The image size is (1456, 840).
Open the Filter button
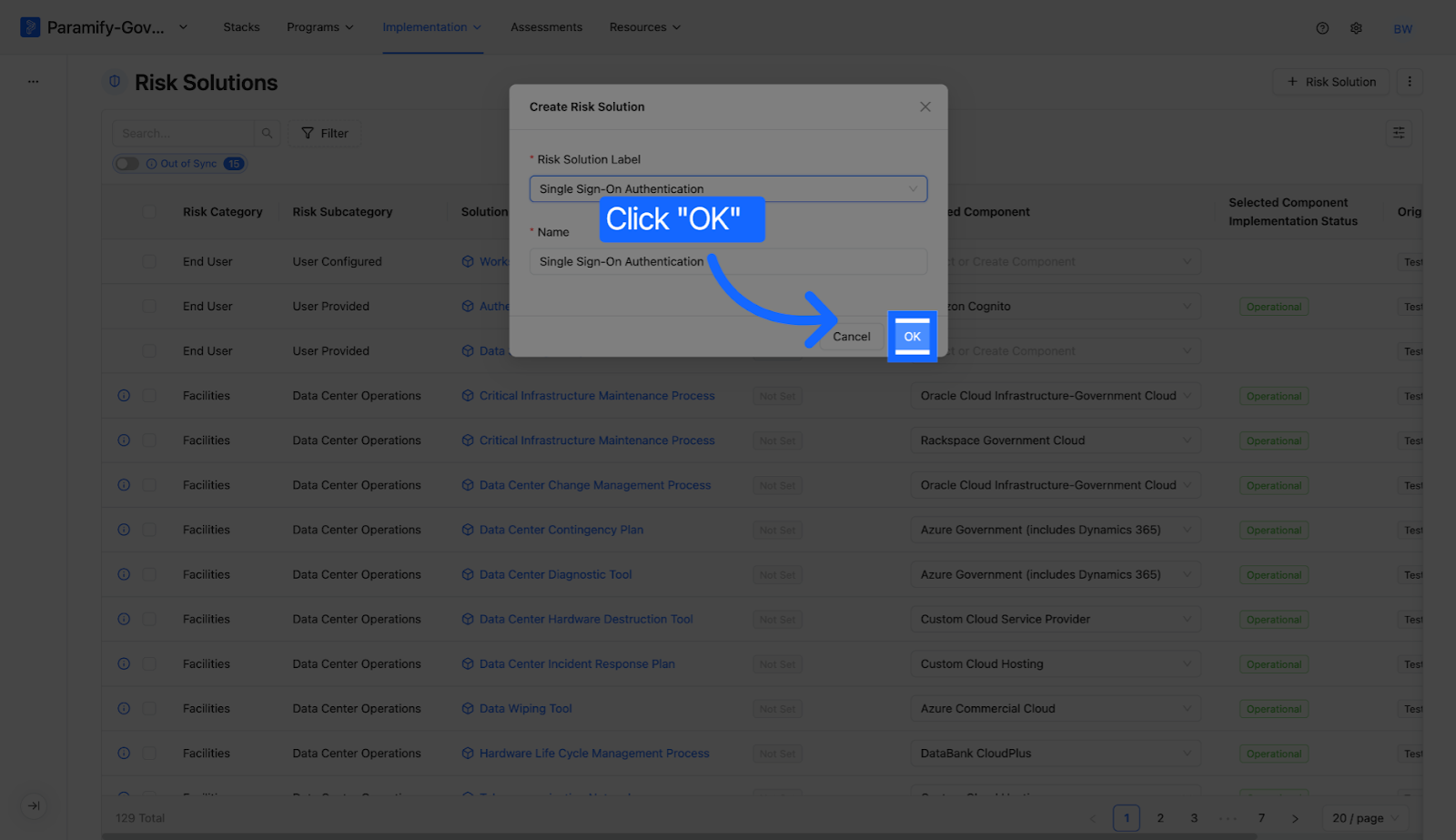click(x=325, y=133)
